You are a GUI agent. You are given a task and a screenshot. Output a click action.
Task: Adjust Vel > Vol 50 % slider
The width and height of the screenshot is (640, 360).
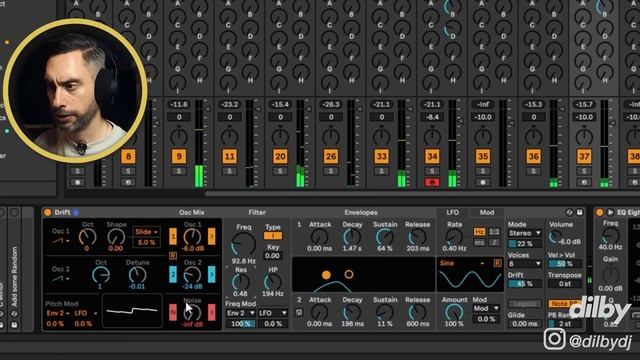click(565, 264)
